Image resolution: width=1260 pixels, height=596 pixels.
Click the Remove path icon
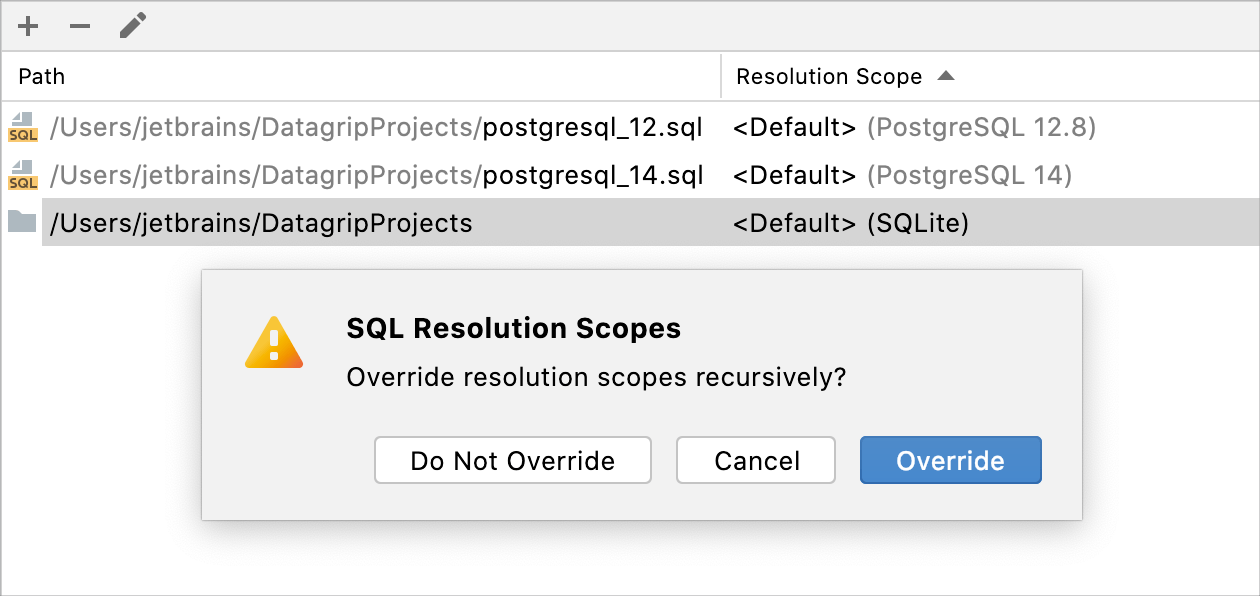point(79,27)
